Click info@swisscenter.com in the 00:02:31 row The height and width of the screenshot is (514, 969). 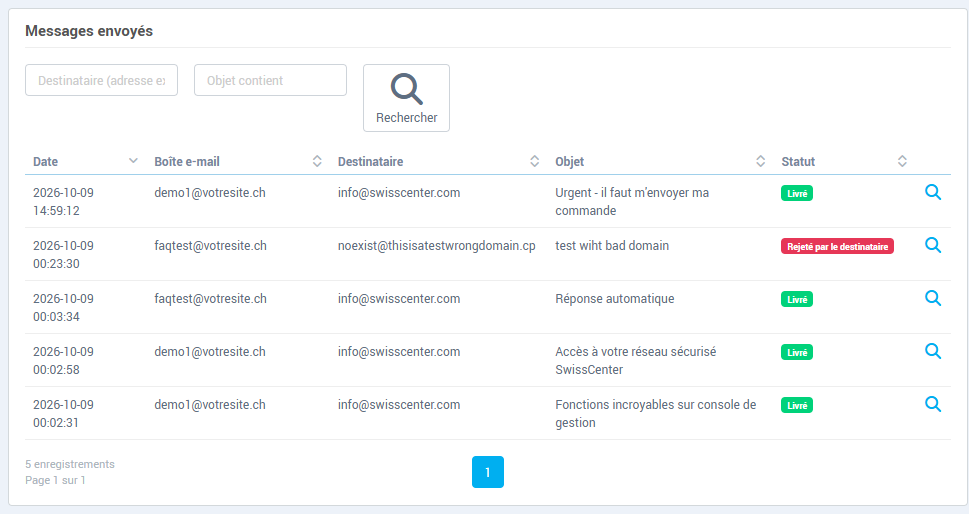(x=399, y=405)
